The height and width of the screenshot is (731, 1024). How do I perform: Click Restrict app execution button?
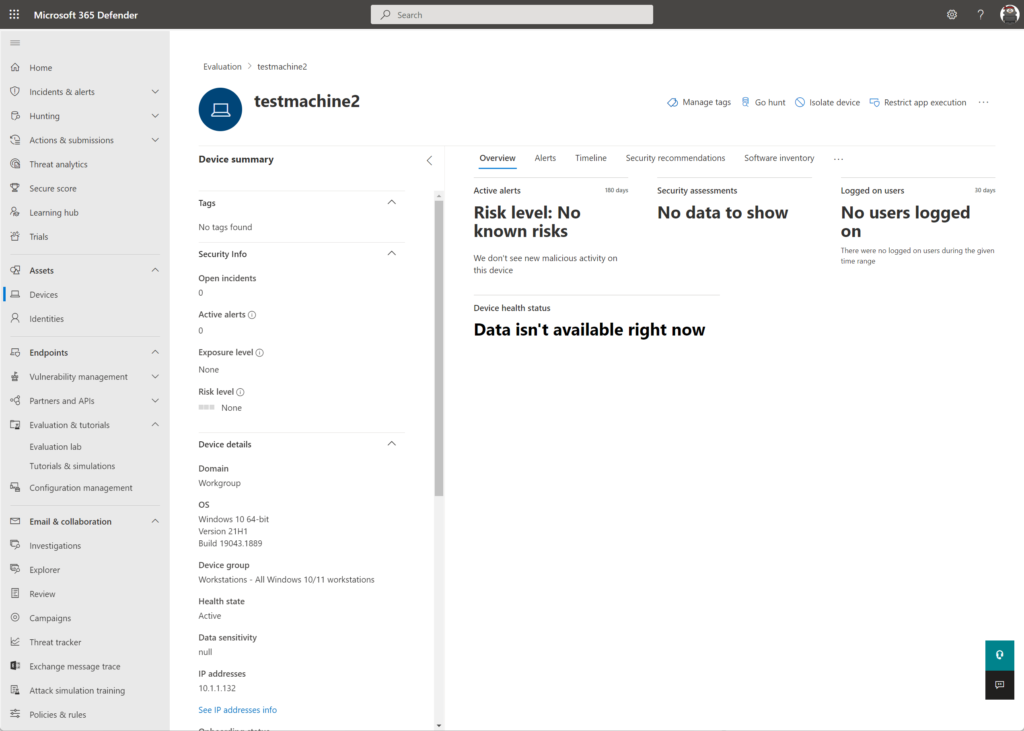pyautogui.click(x=918, y=103)
